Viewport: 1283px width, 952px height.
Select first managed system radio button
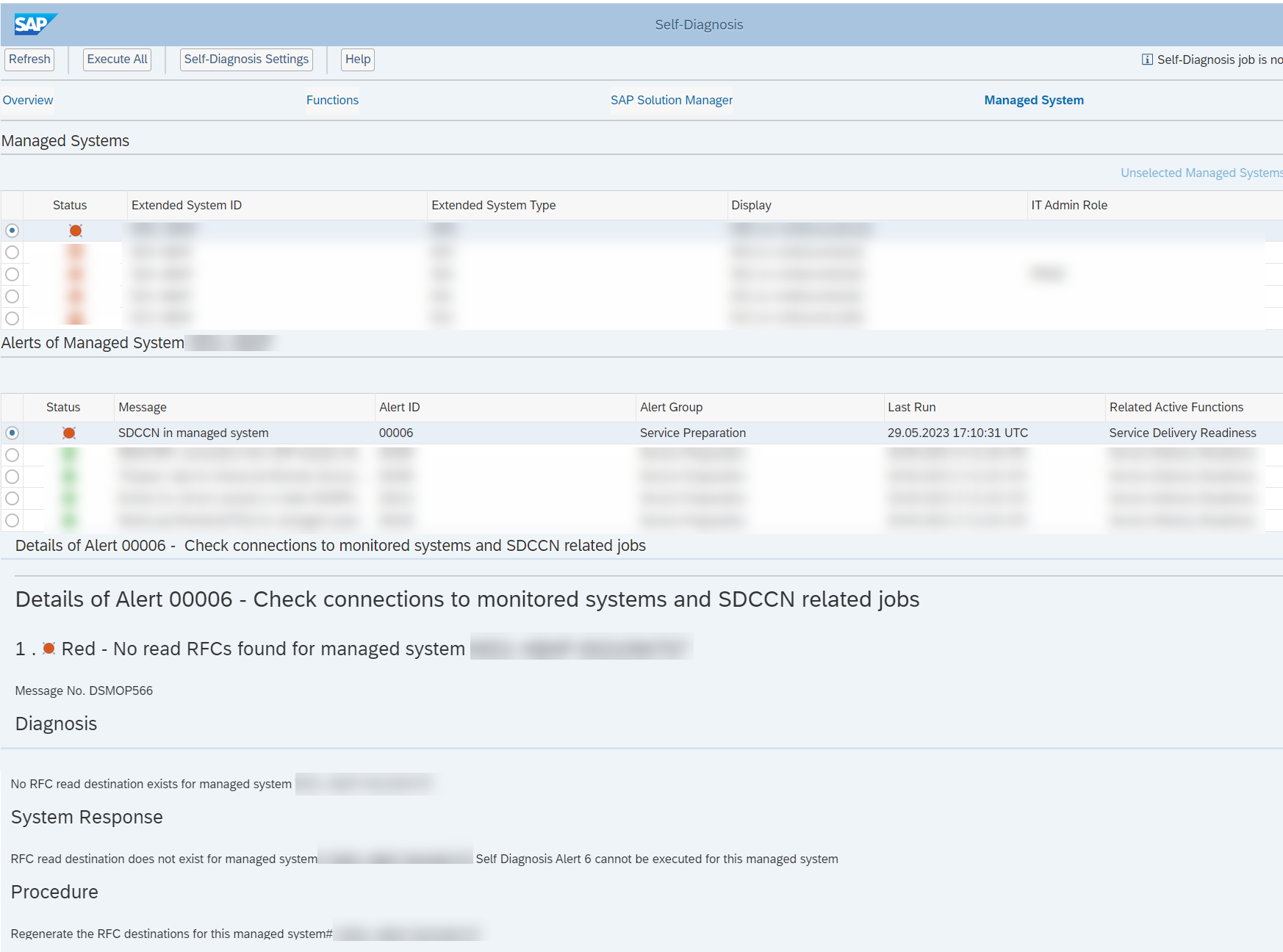point(12,231)
